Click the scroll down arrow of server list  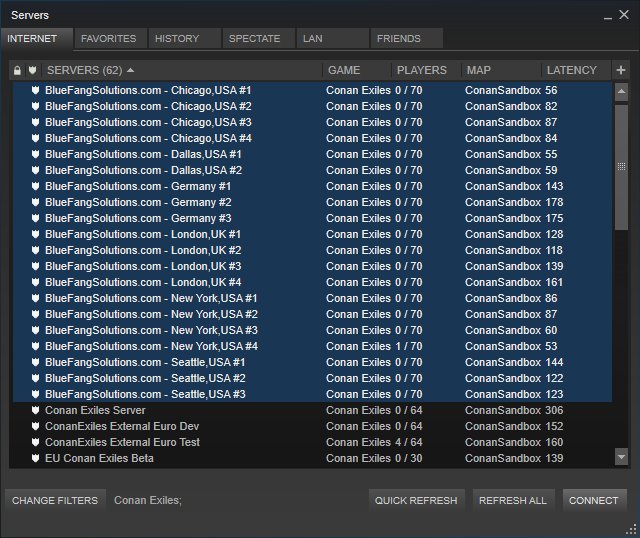(621, 457)
